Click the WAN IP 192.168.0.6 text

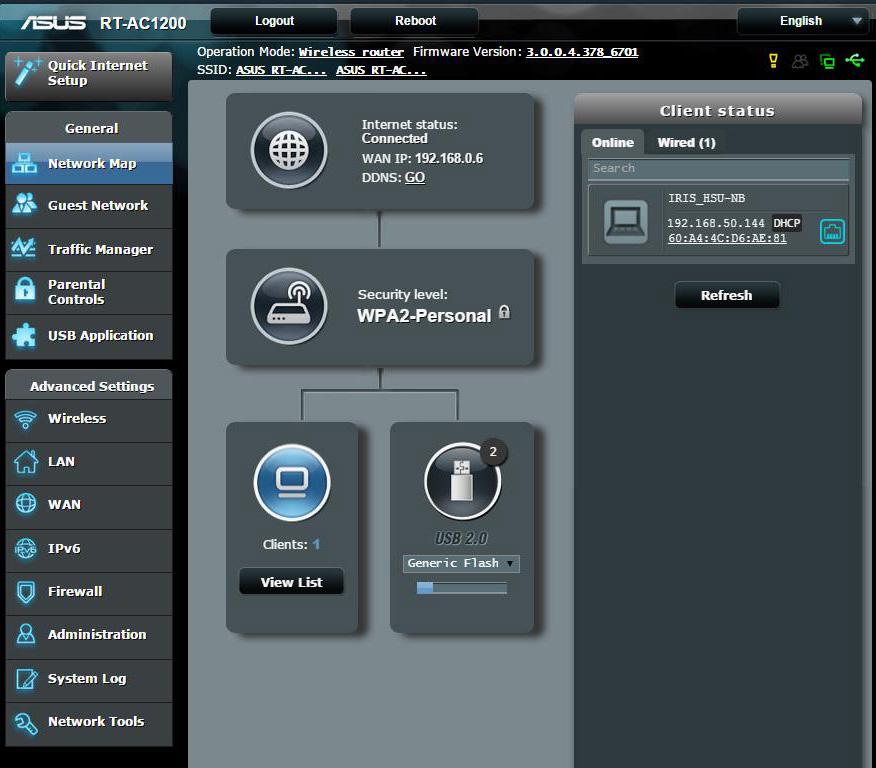tap(422, 159)
